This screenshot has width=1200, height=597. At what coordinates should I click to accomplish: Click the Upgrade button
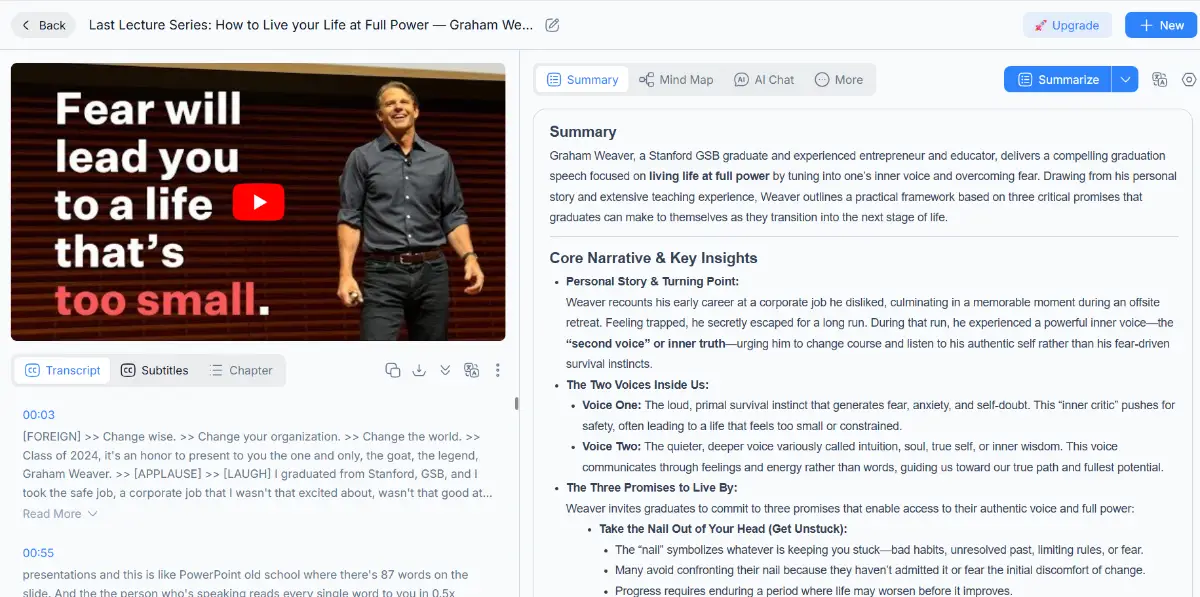click(x=1066, y=25)
